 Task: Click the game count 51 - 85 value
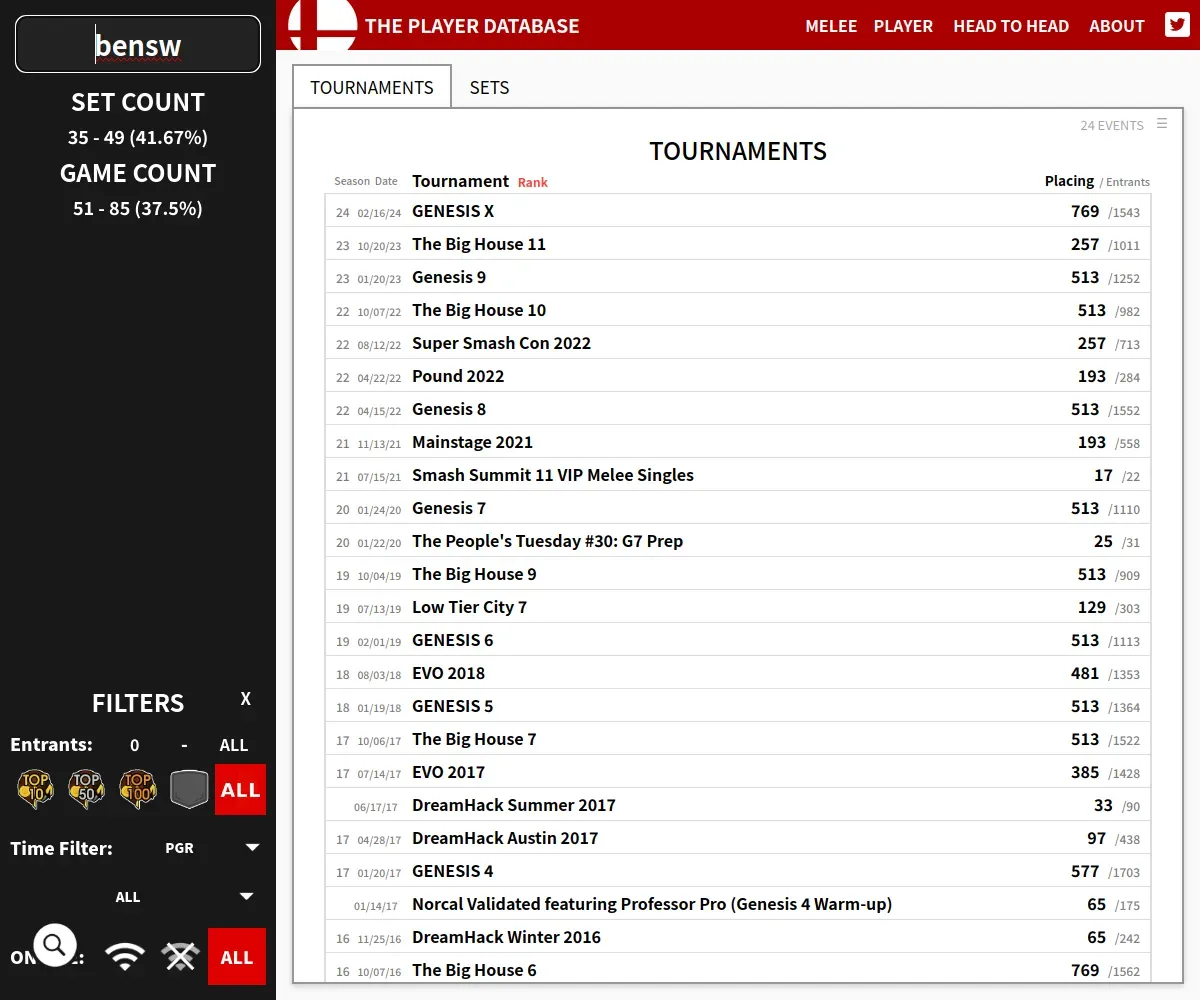coord(138,208)
